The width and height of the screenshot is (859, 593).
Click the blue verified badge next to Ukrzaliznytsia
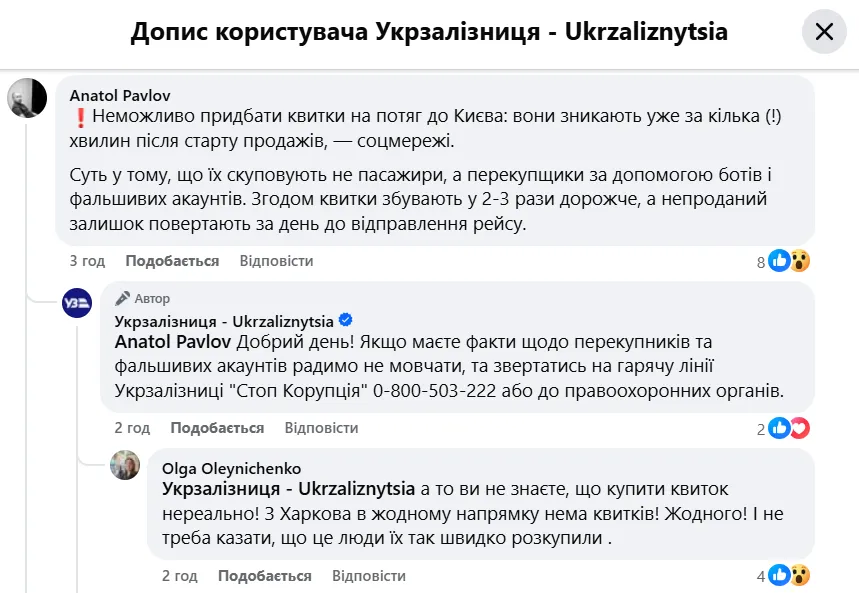coord(346,320)
